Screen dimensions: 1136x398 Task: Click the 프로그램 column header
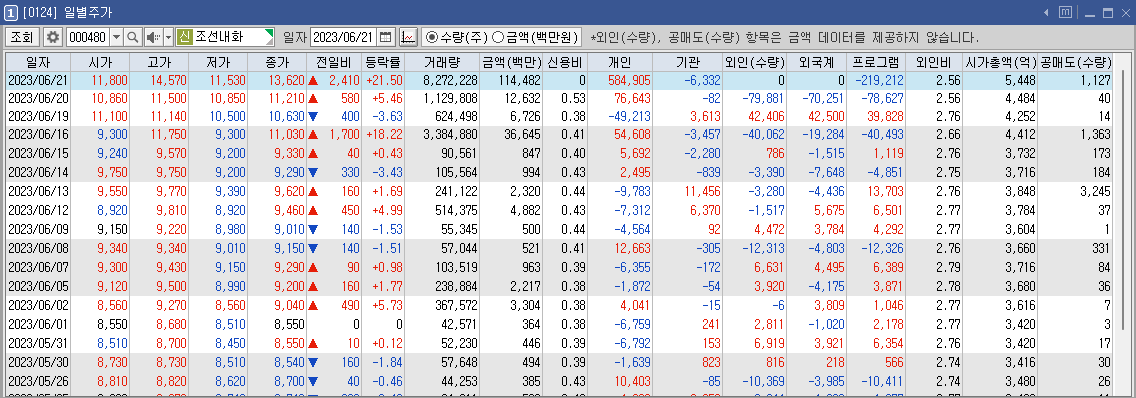[x=876, y=62]
